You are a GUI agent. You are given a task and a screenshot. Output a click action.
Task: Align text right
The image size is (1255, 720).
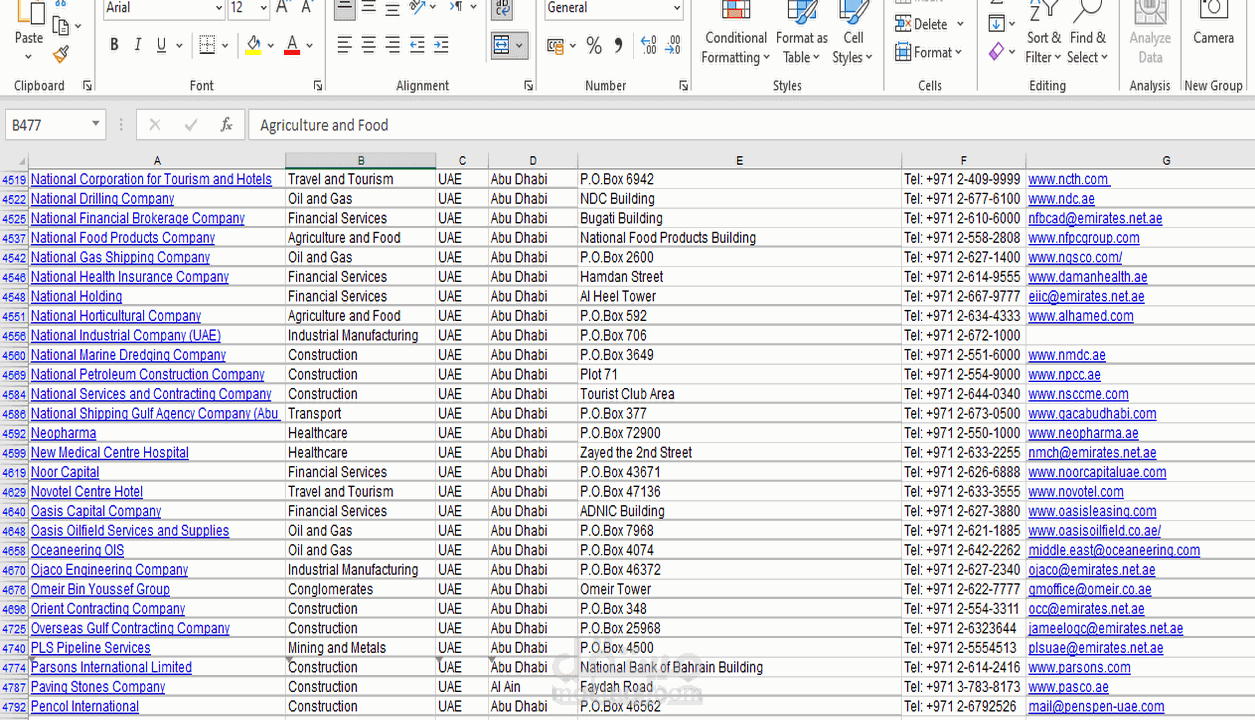[392, 45]
